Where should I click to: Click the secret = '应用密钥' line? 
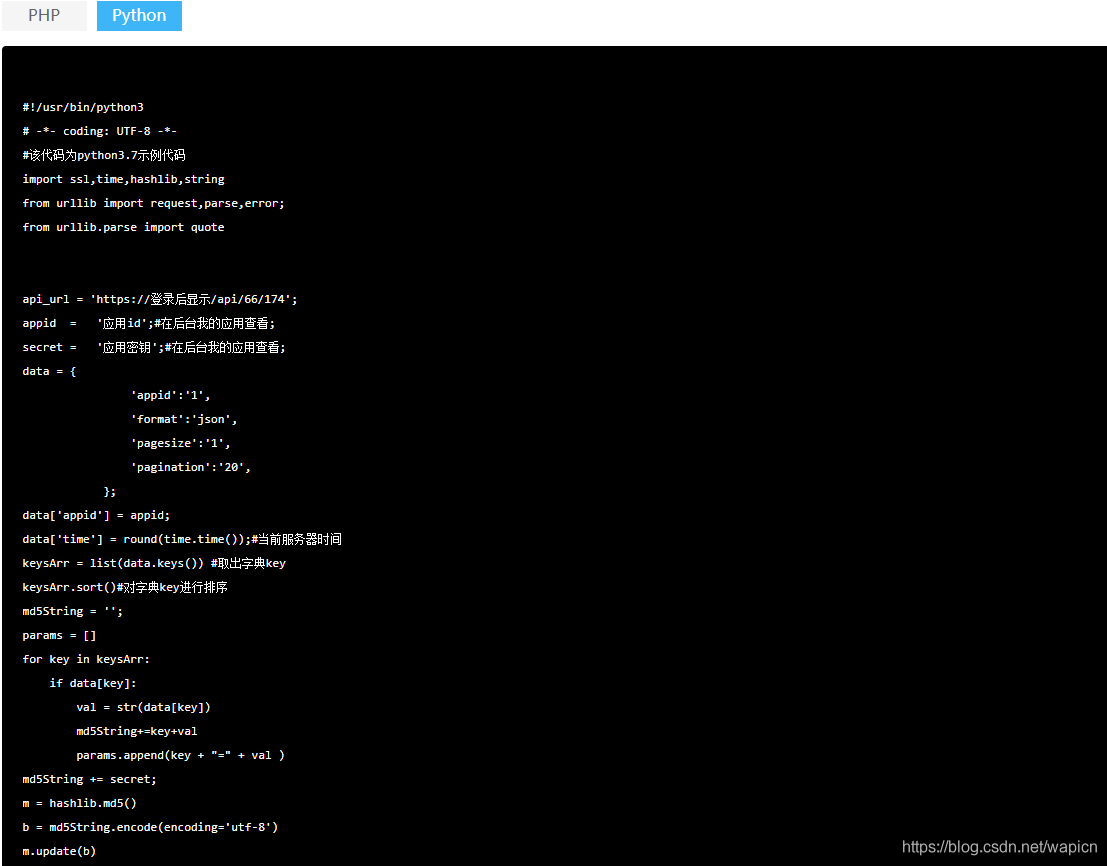click(x=154, y=347)
